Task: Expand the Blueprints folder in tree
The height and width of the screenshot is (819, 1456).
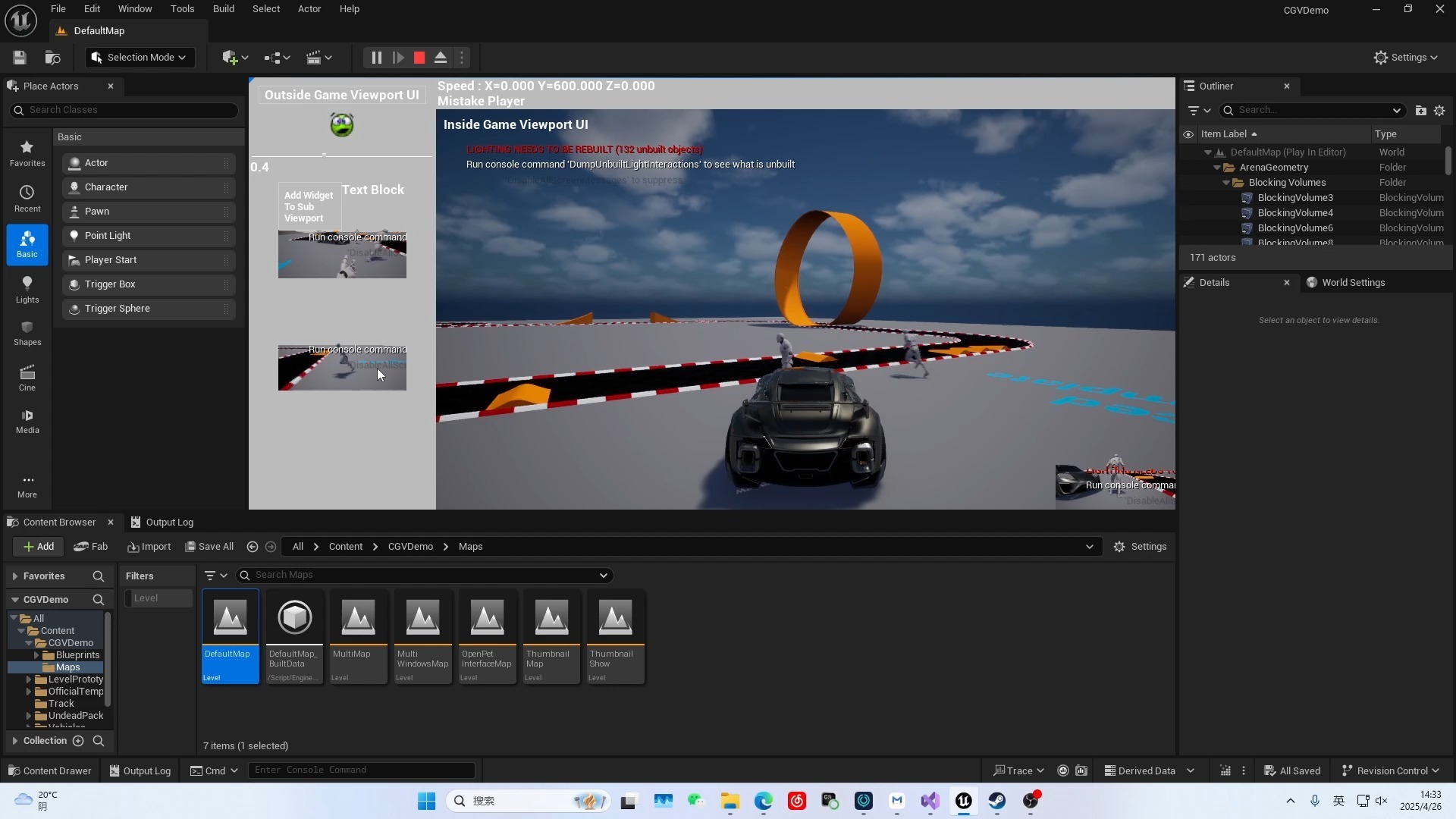Action: tap(36, 655)
